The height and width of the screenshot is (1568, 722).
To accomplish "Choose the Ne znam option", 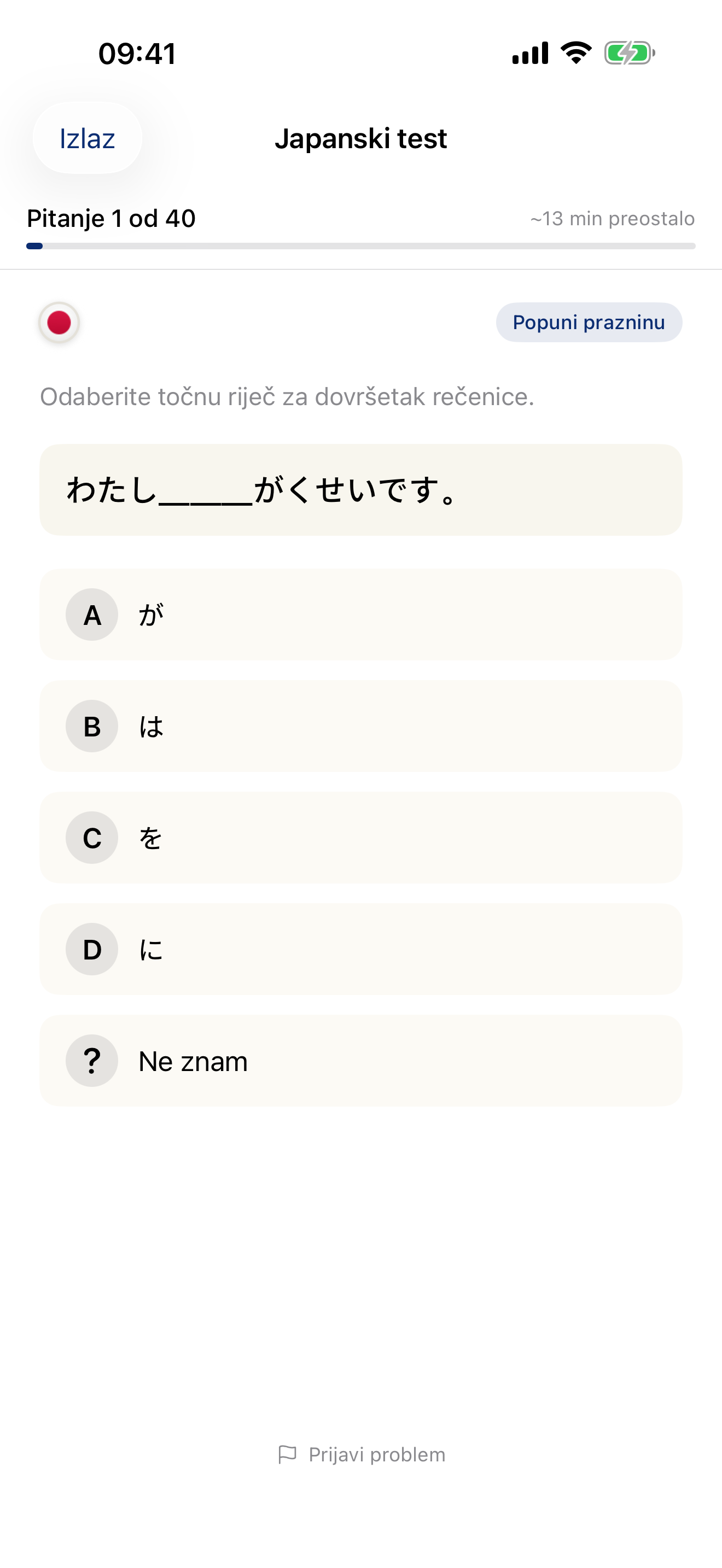I will (360, 1060).
